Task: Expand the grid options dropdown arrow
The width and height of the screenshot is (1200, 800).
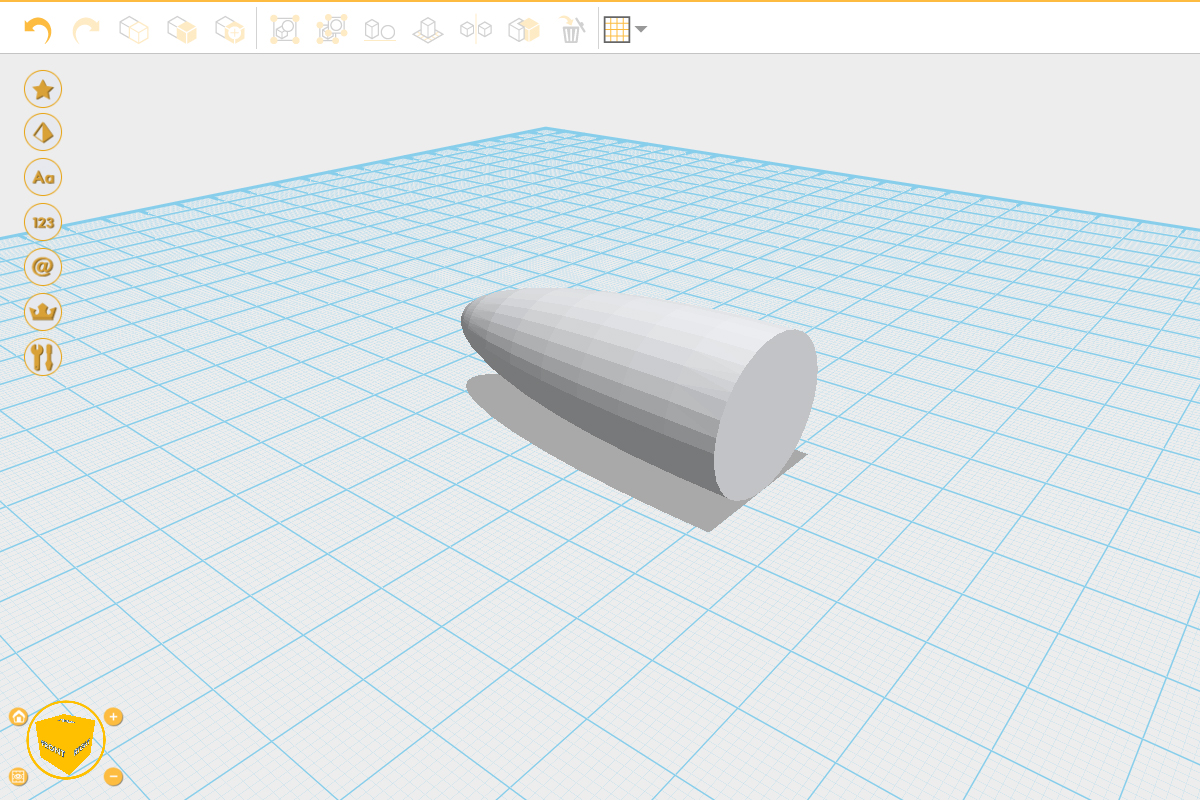Action: [x=641, y=30]
